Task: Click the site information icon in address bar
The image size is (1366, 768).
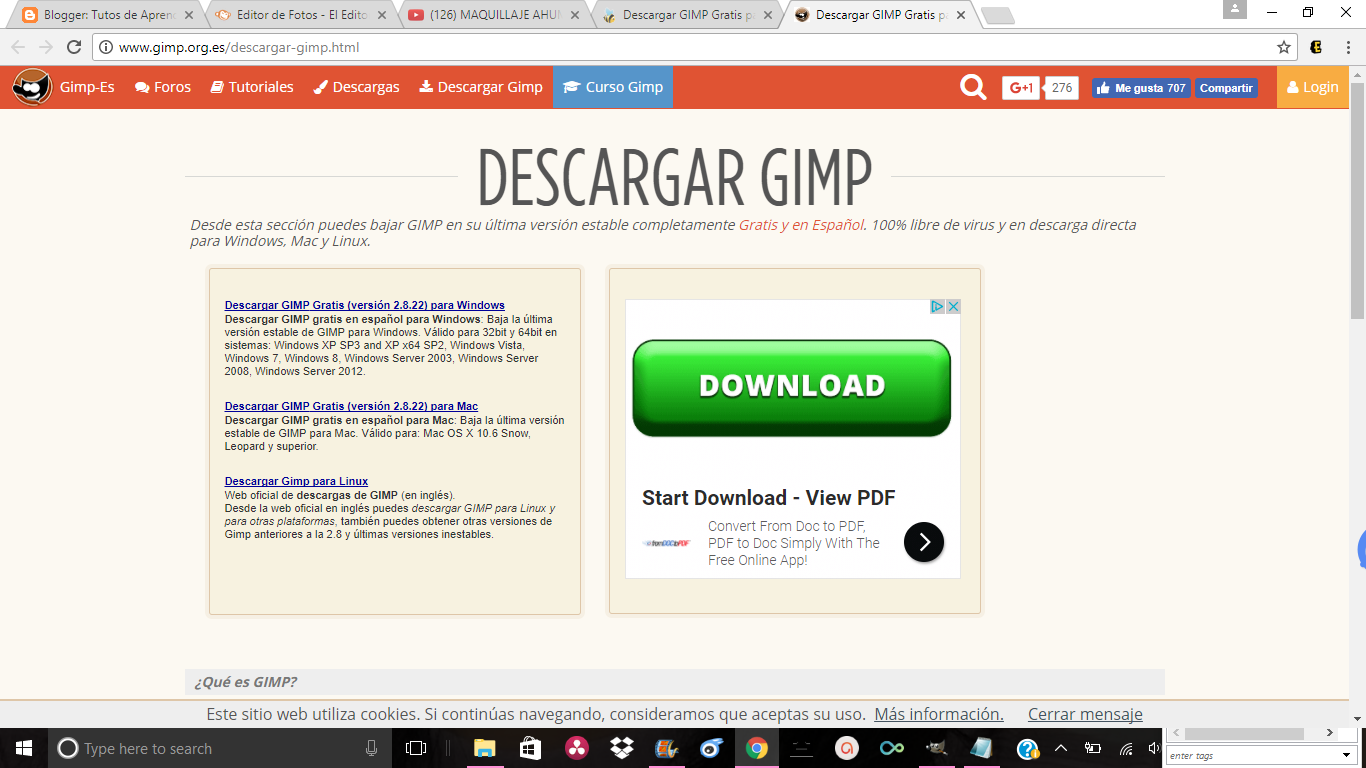Action: pyautogui.click(x=106, y=47)
